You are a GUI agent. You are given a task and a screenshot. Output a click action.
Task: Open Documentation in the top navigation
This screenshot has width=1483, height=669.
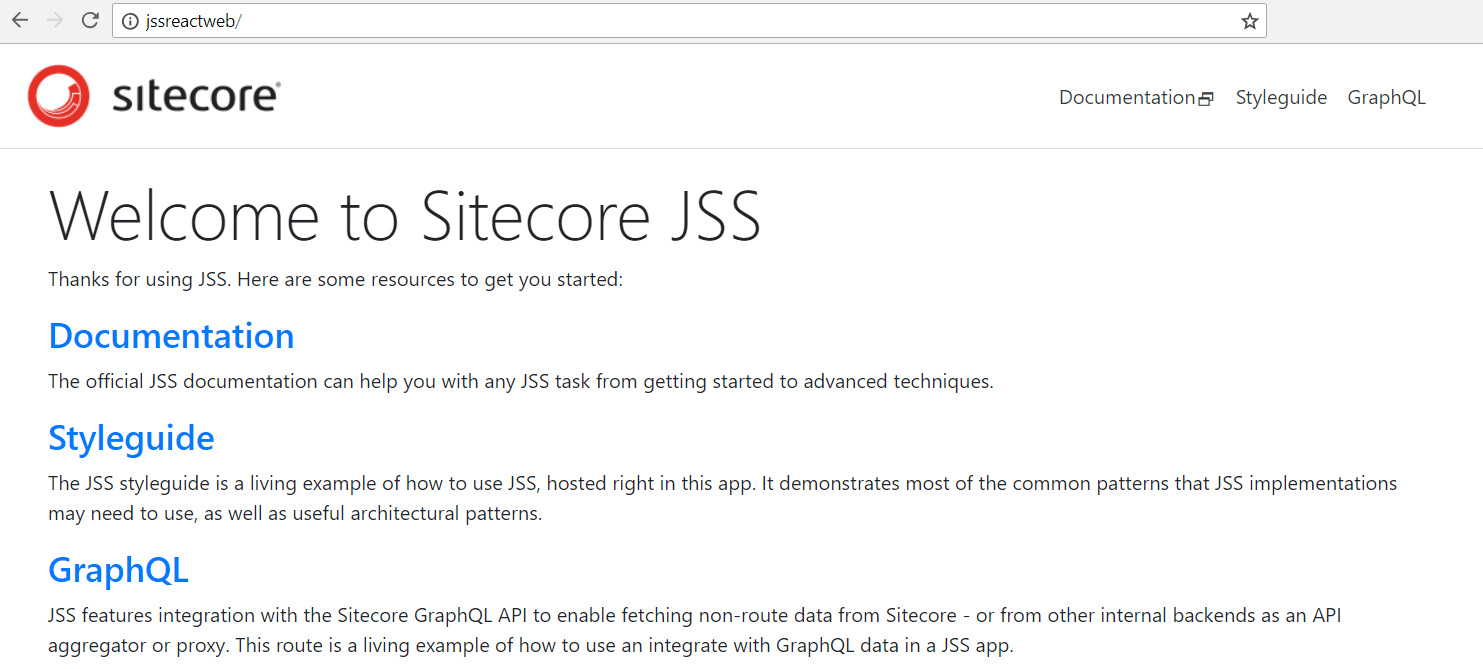[1127, 97]
